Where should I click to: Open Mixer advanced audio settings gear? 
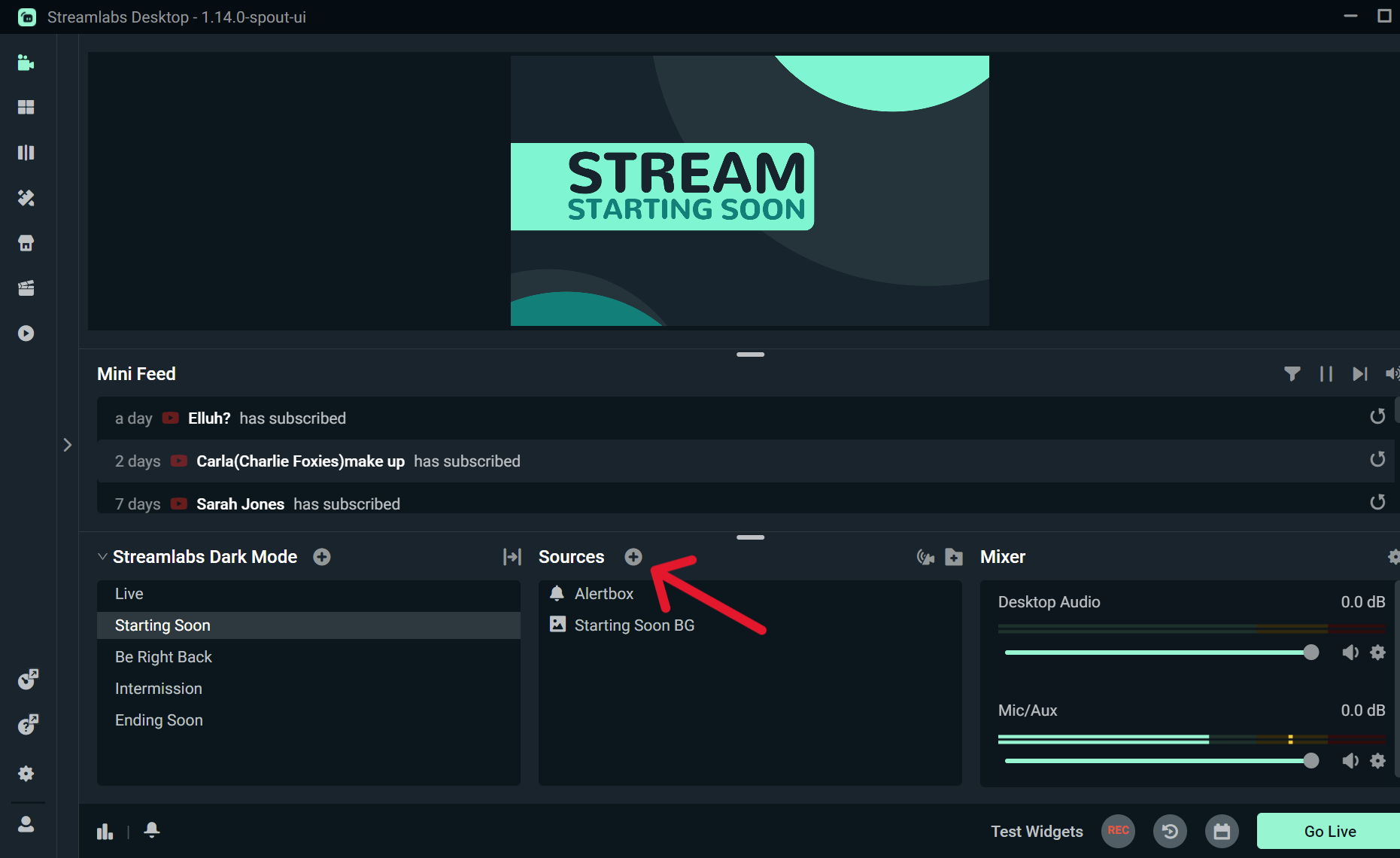[1393, 557]
